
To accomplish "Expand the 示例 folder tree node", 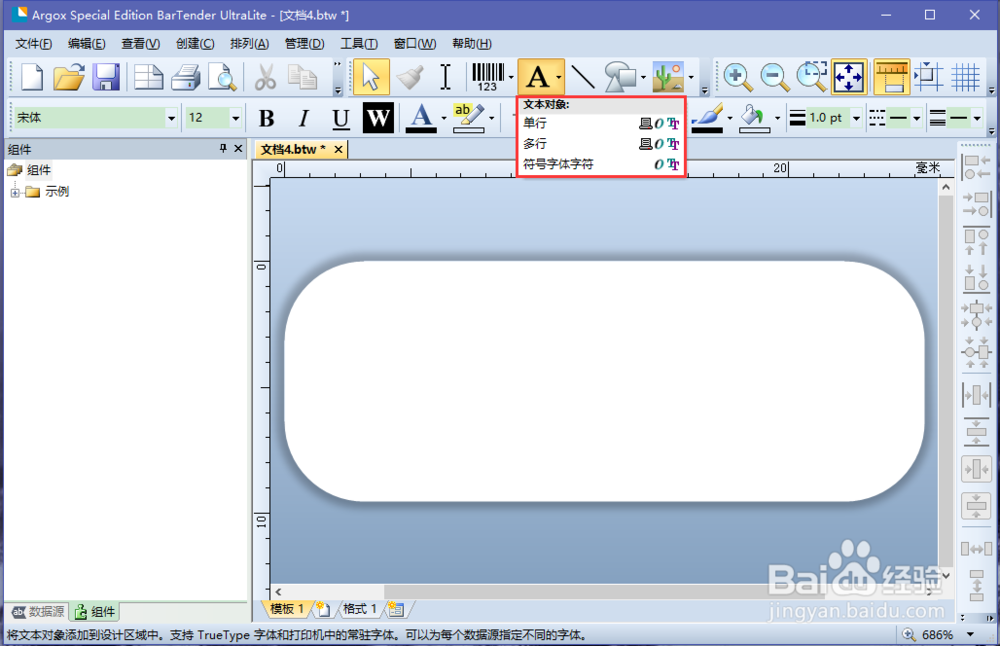I will pos(15,192).
